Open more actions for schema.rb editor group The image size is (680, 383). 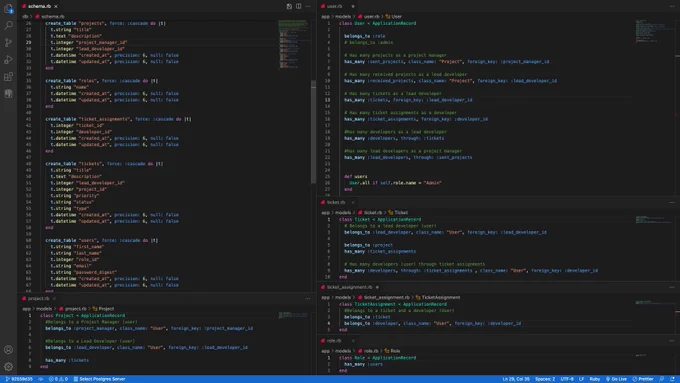(x=308, y=6)
